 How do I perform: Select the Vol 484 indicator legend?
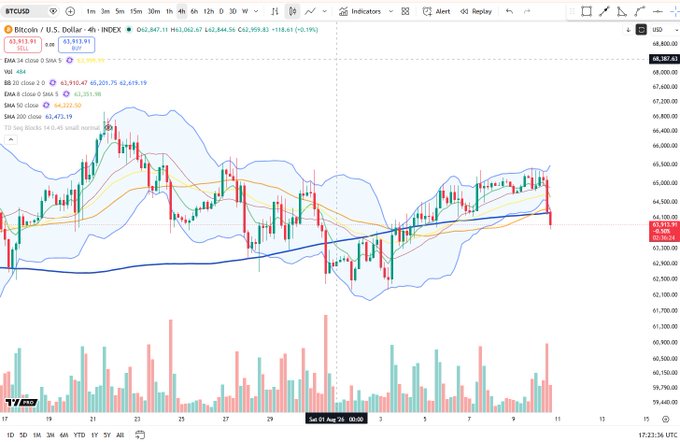15,72
